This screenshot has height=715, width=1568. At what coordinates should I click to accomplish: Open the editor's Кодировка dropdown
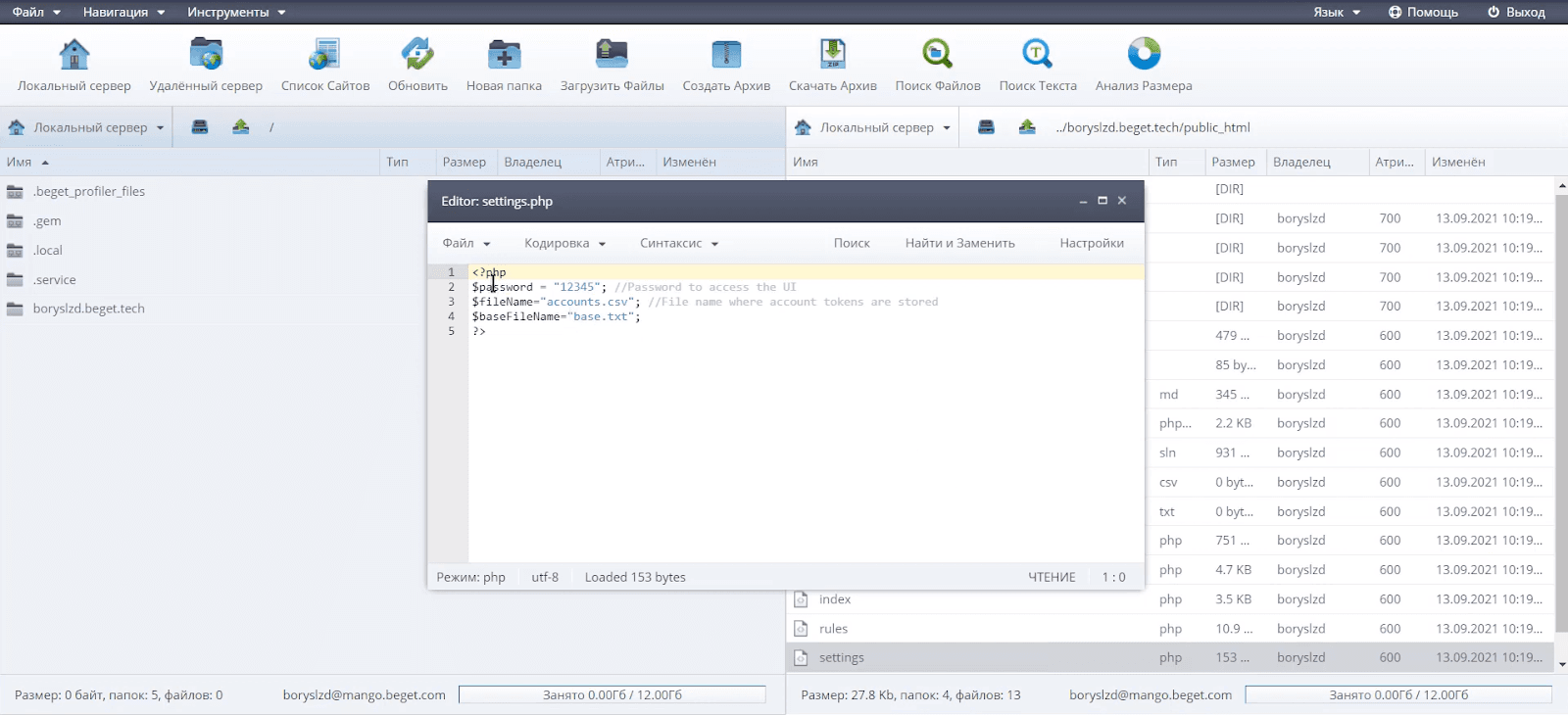pos(564,243)
